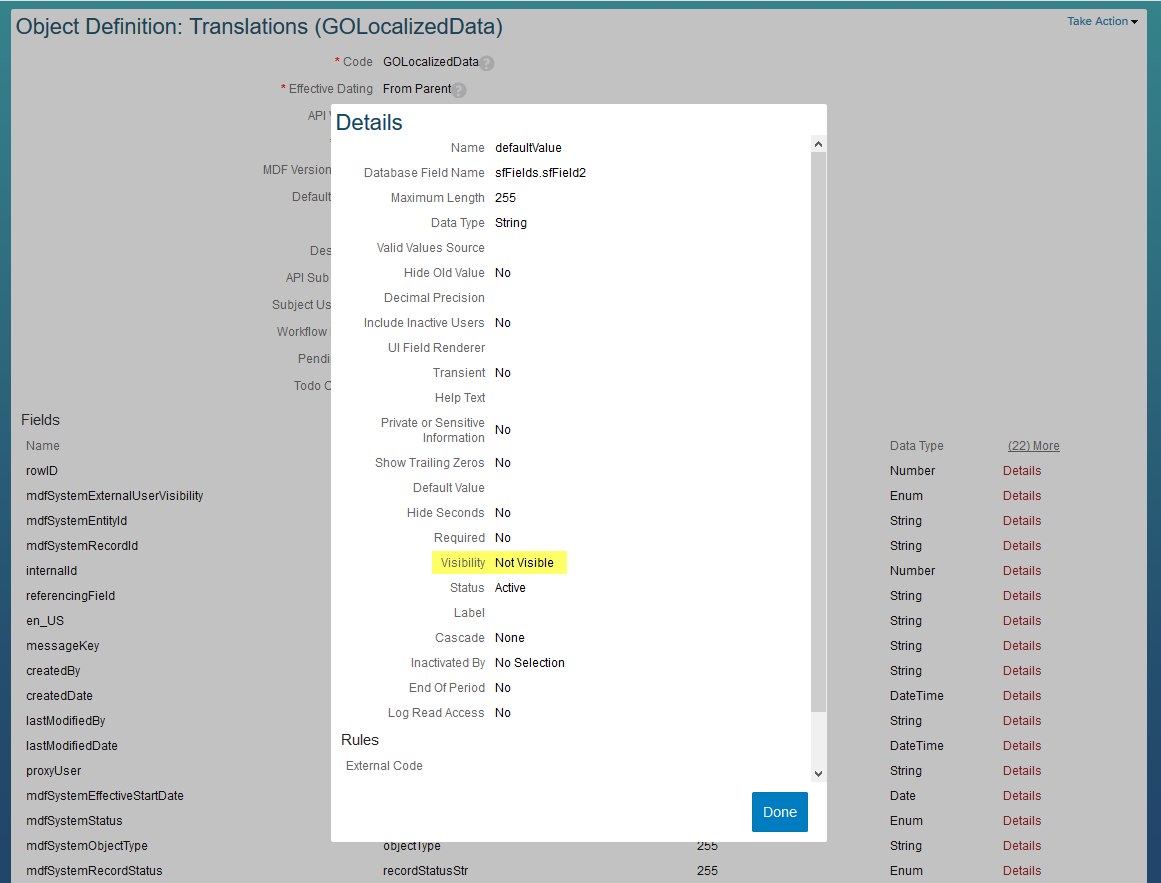This screenshot has width=1161, height=883.
Task: Click the 'recordStatusStr' database field cell
Action: 425,870
